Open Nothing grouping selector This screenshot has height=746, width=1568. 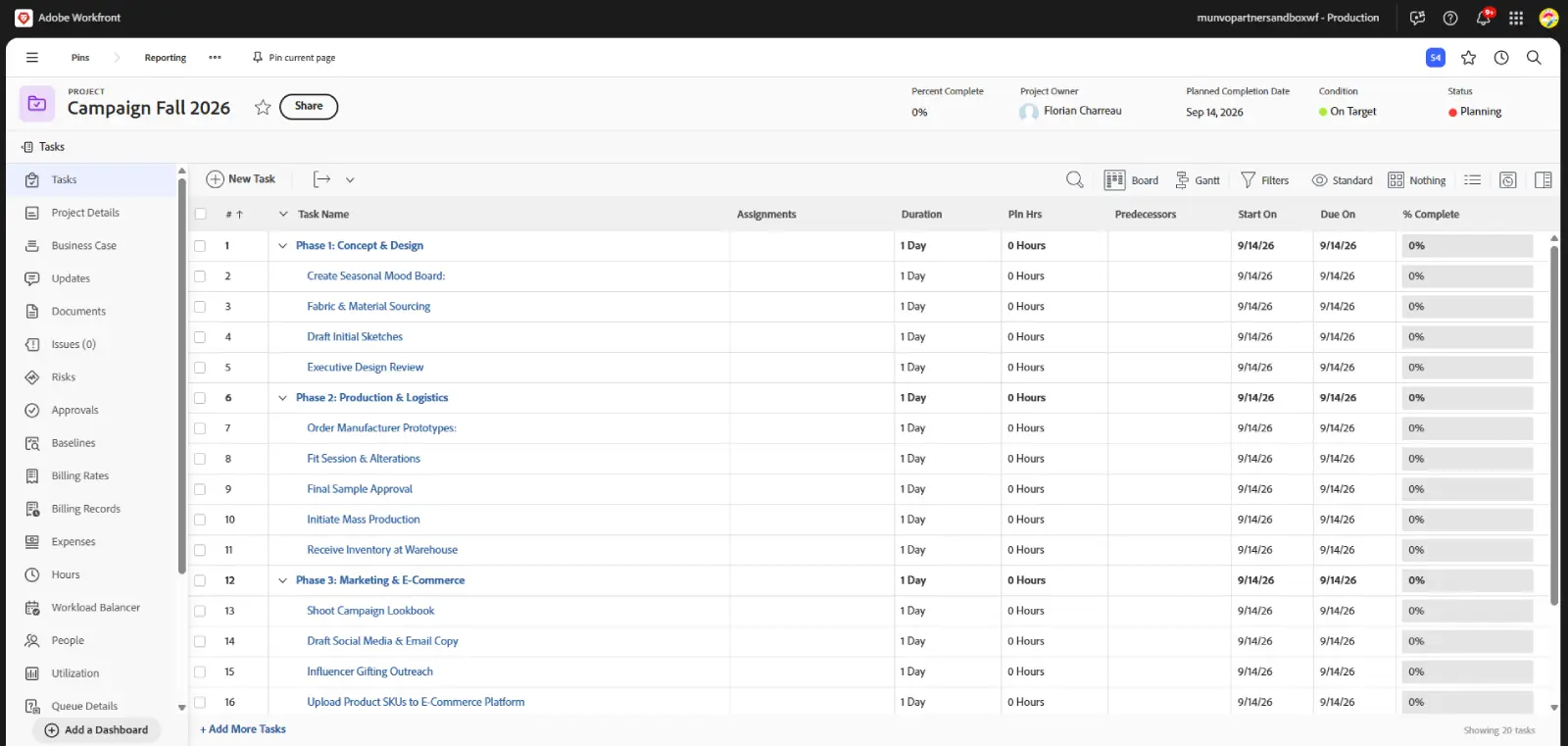(x=1417, y=180)
